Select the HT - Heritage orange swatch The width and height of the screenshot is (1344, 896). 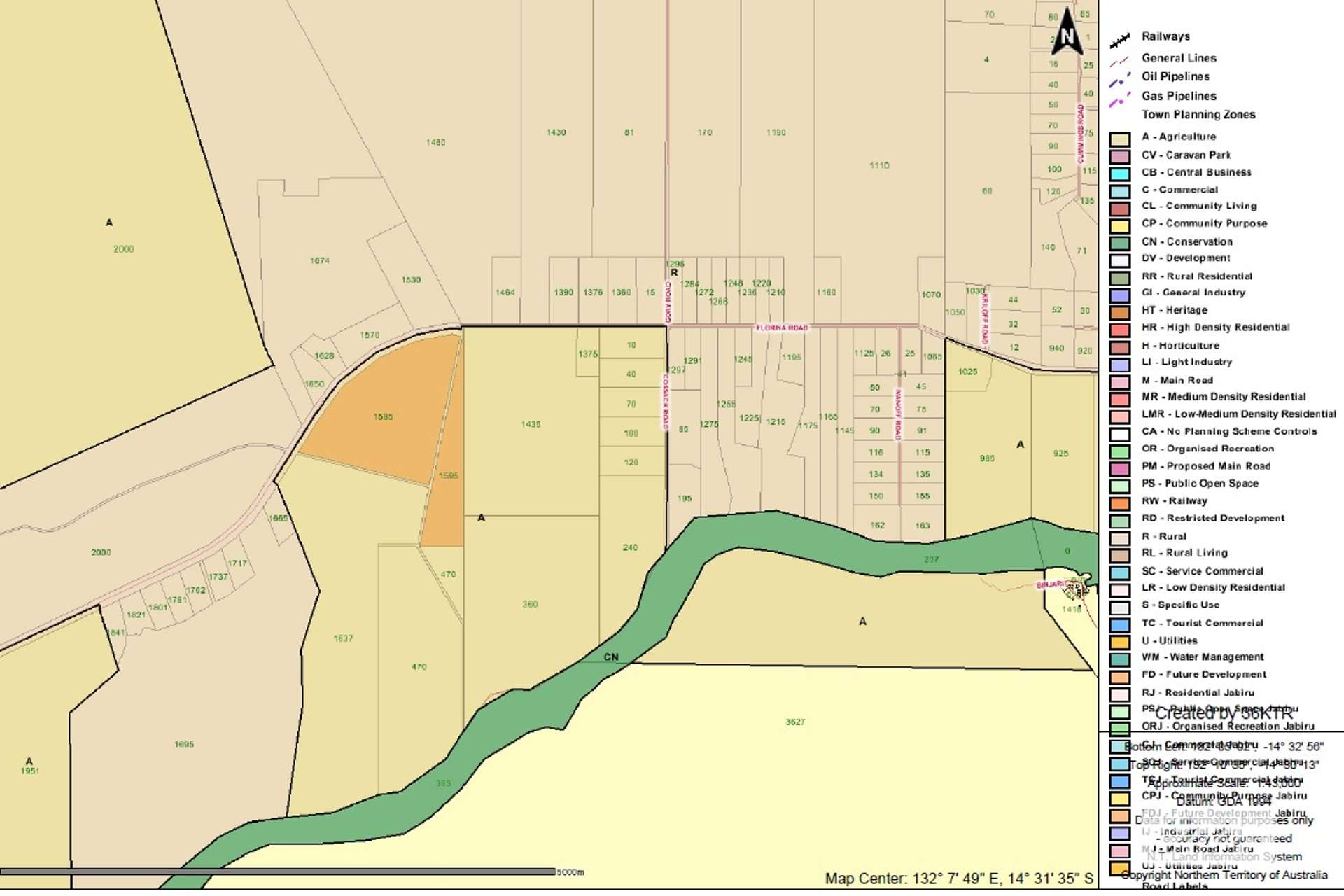click(x=1120, y=313)
